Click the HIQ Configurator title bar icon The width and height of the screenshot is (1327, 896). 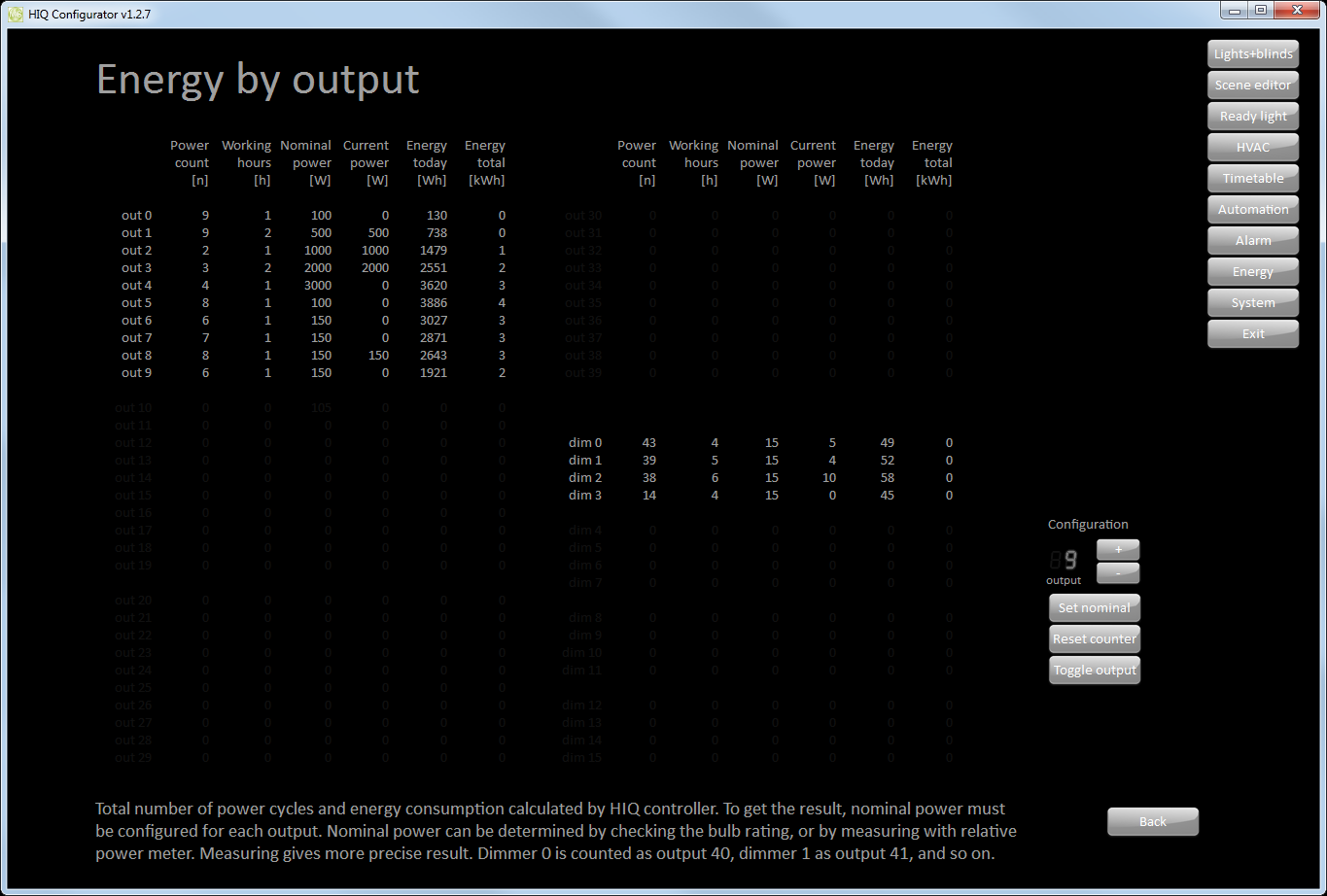point(15,14)
